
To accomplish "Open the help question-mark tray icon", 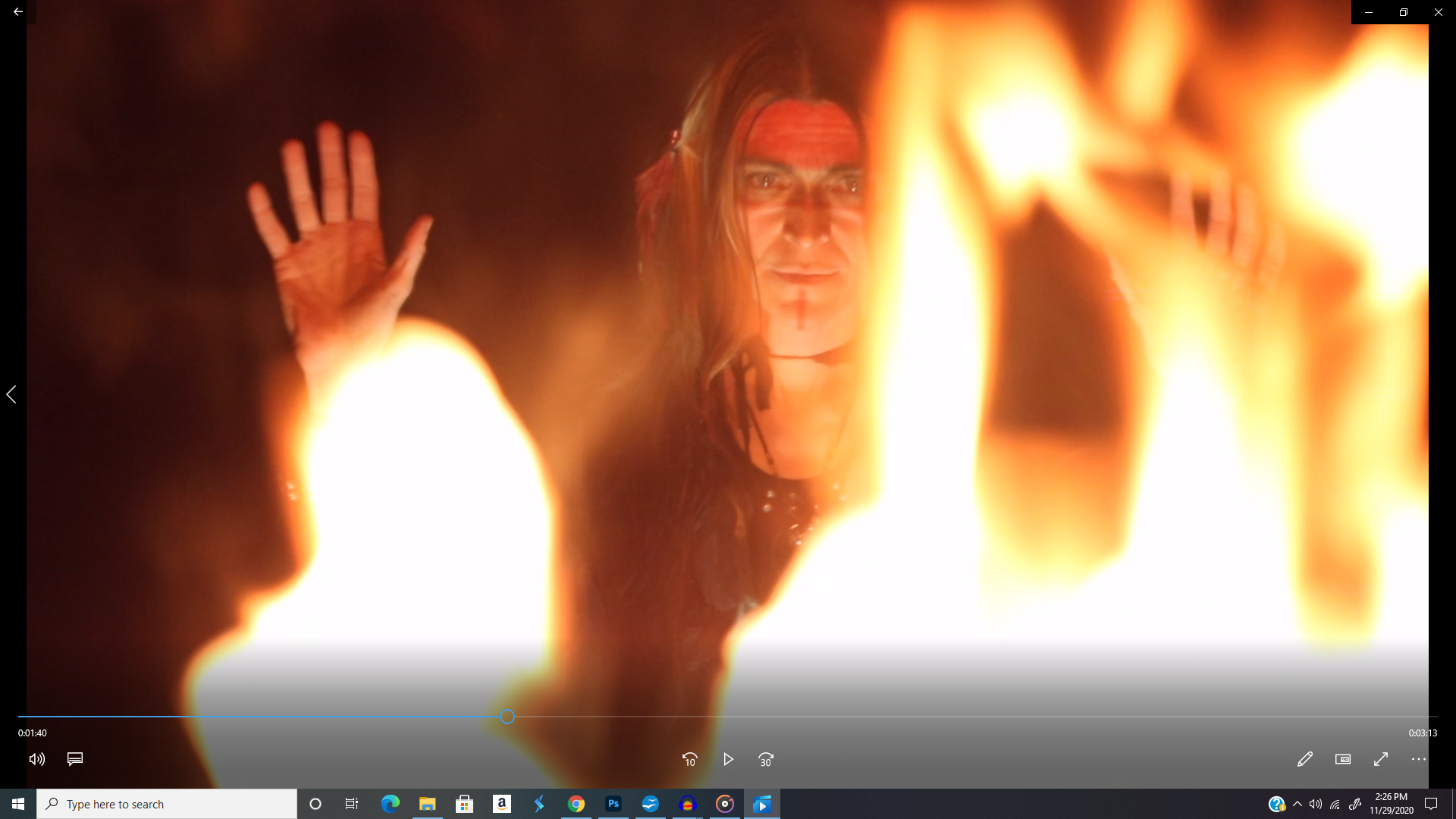I will click(1277, 804).
